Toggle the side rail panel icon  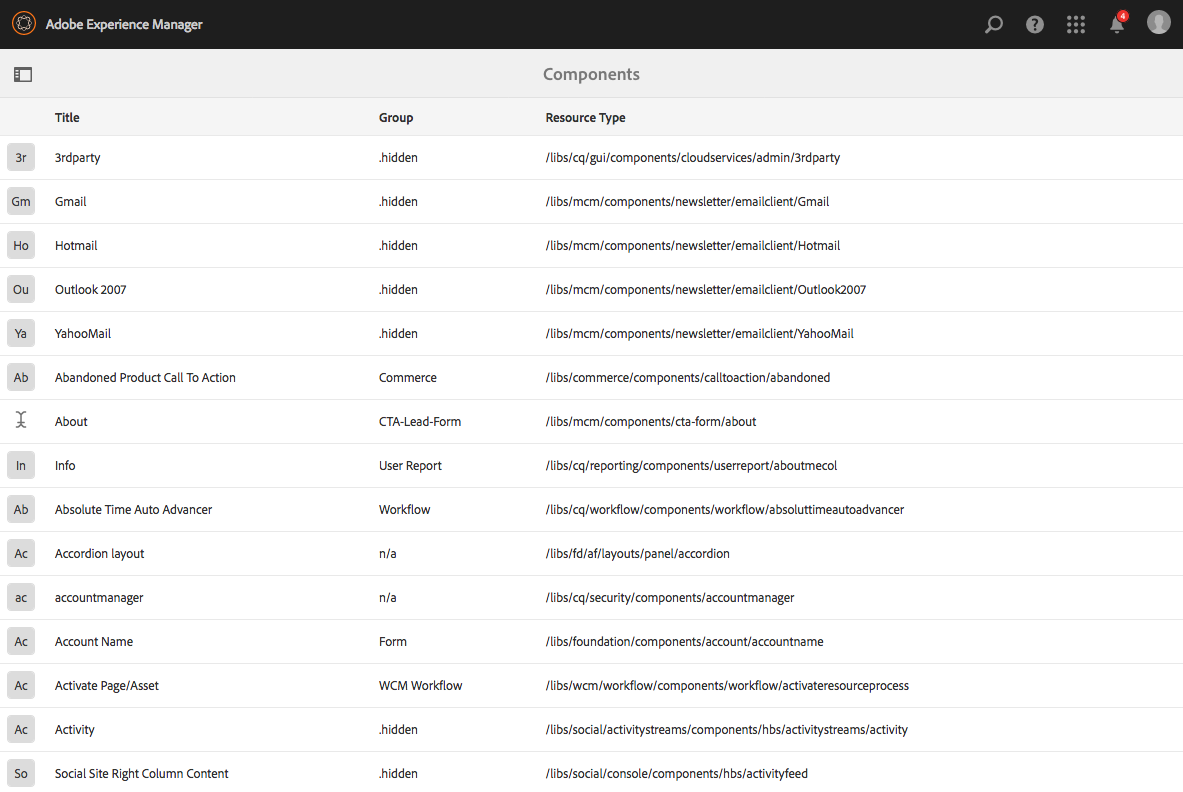pyautogui.click(x=23, y=74)
